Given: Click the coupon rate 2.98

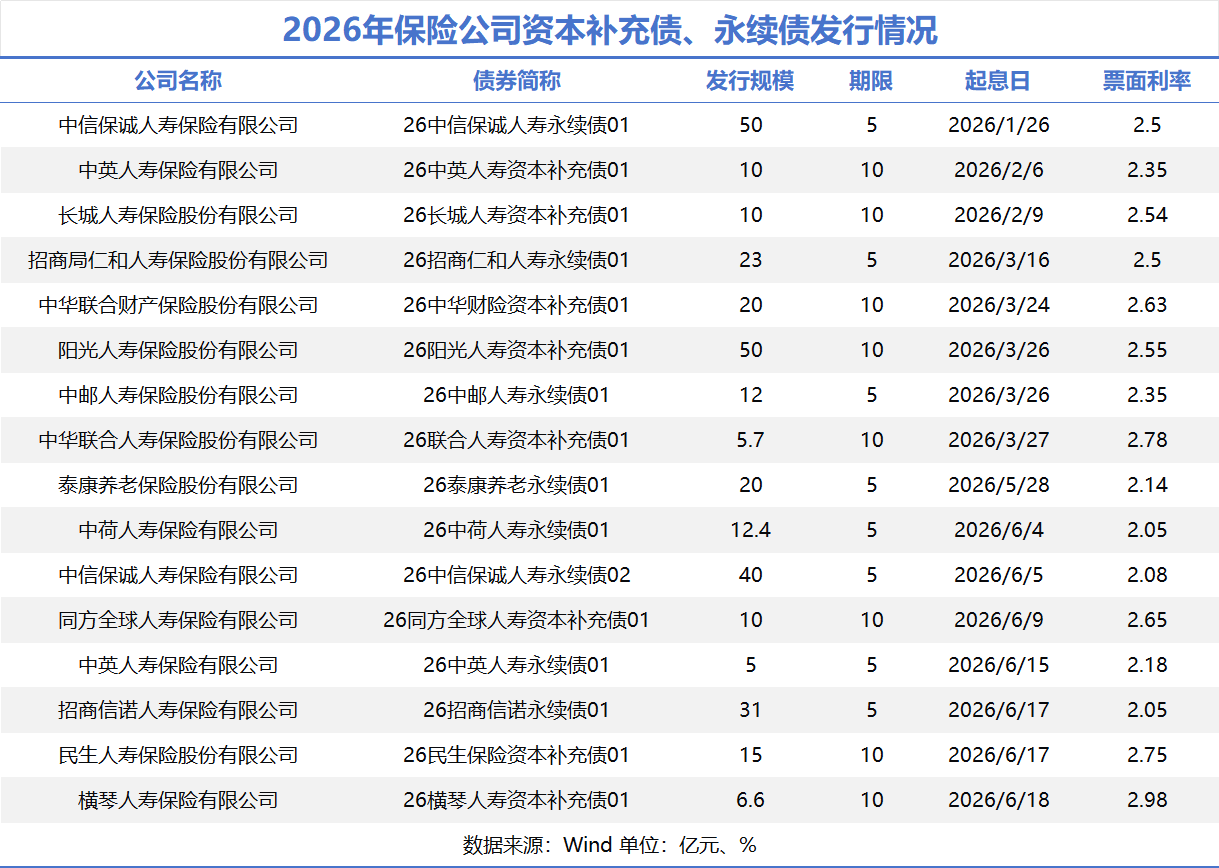Looking at the screenshot, I should coord(1147,800).
